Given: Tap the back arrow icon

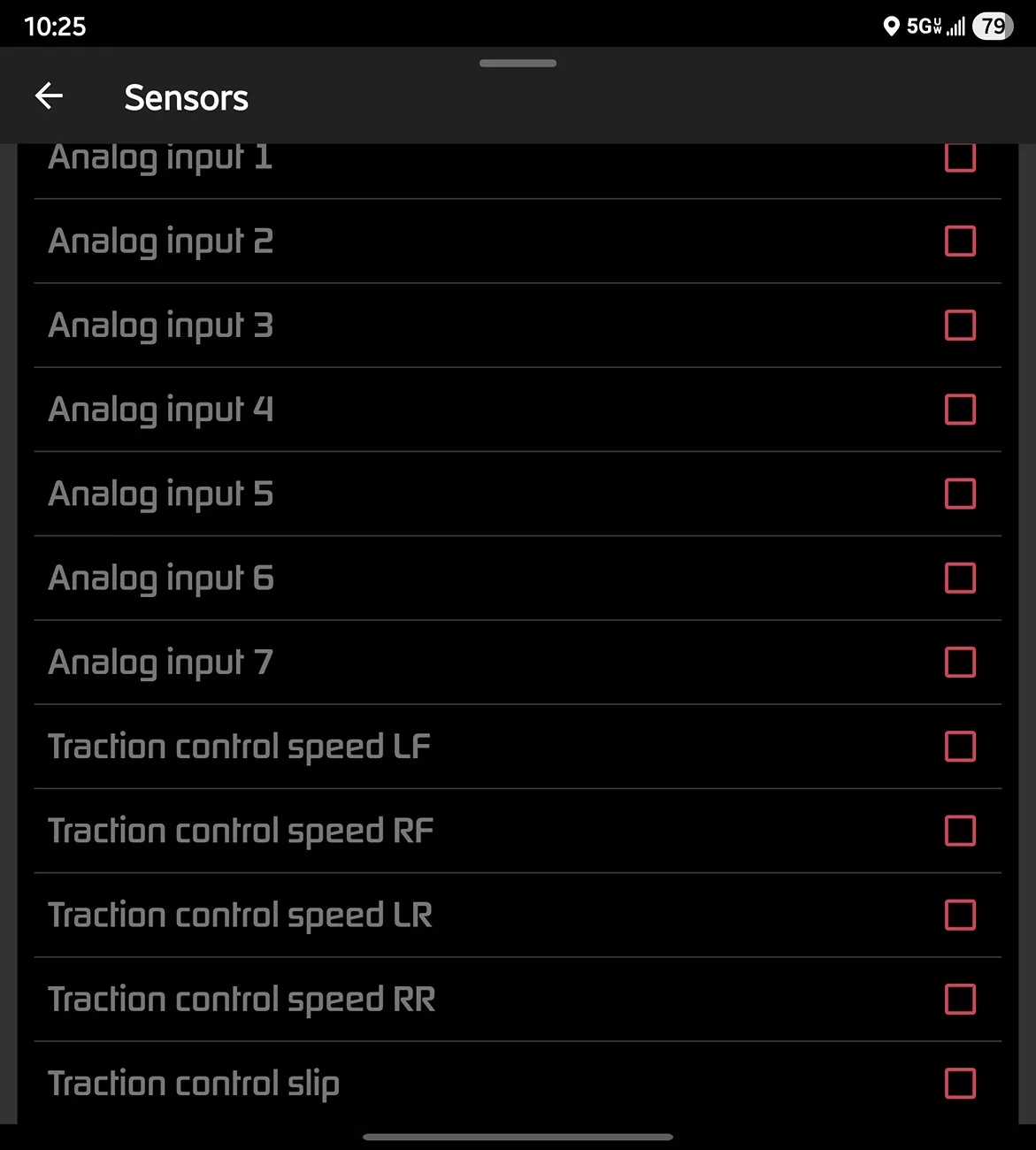Looking at the screenshot, I should 49,96.
